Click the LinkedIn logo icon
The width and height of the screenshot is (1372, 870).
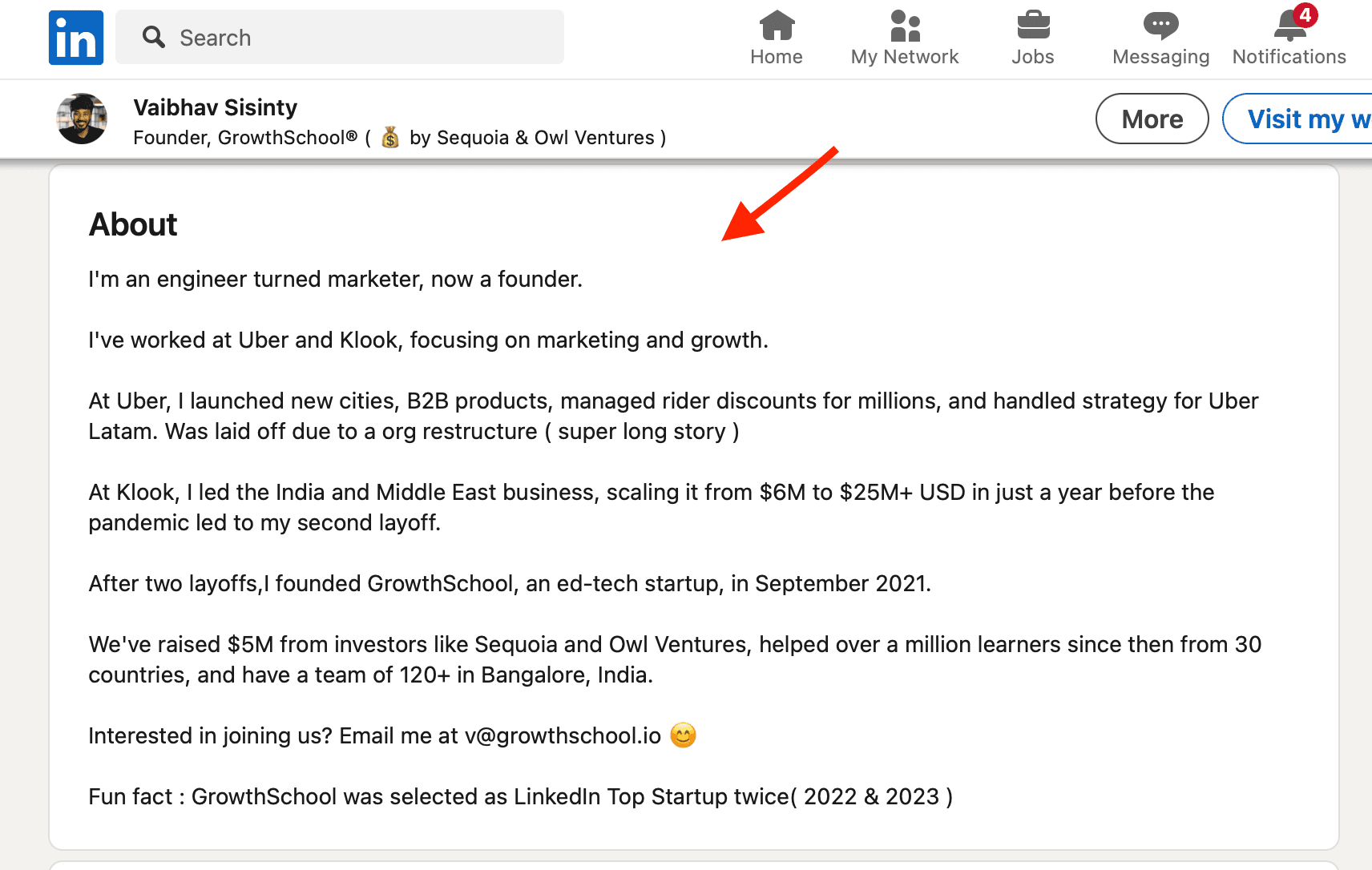point(76,38)
